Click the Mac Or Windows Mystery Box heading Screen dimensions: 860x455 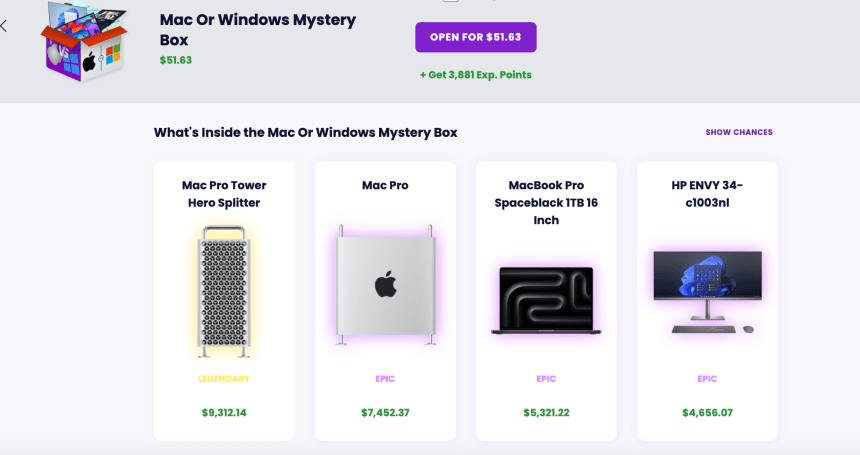pos(258,30)
